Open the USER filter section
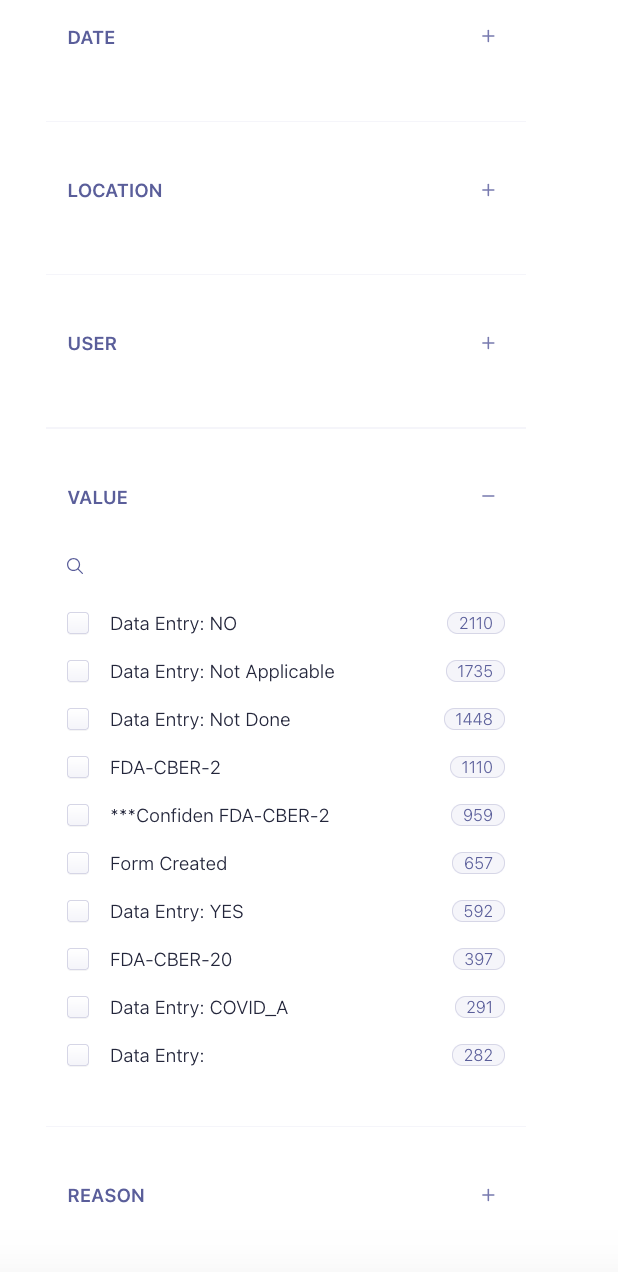618x1272 pixels. (488, 343)
